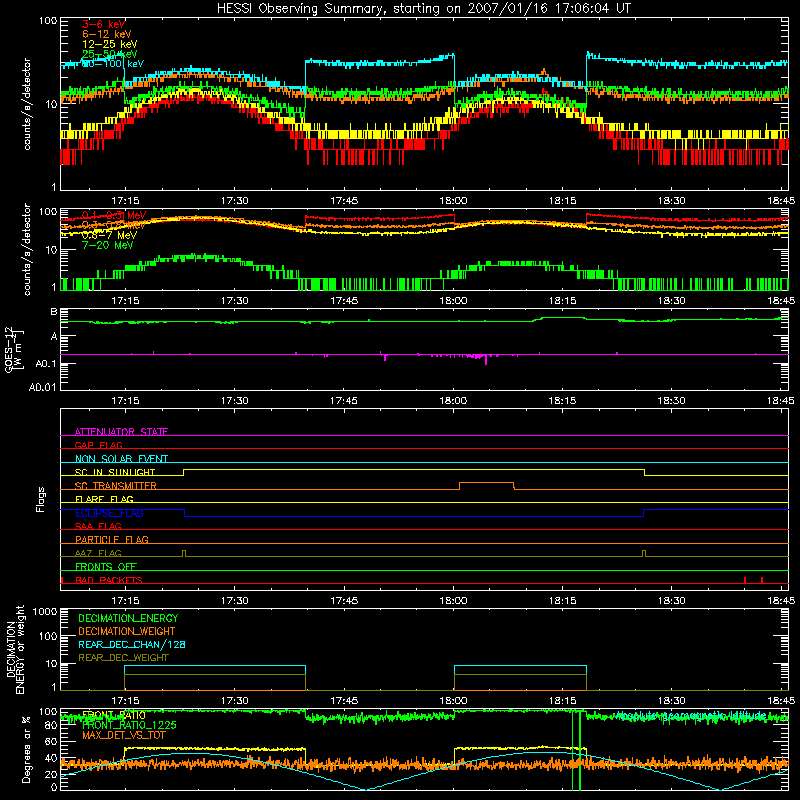Select the 50-100 keV legend label
The width and height of the screenshot is (800, 800).
[x=113, y=64]
